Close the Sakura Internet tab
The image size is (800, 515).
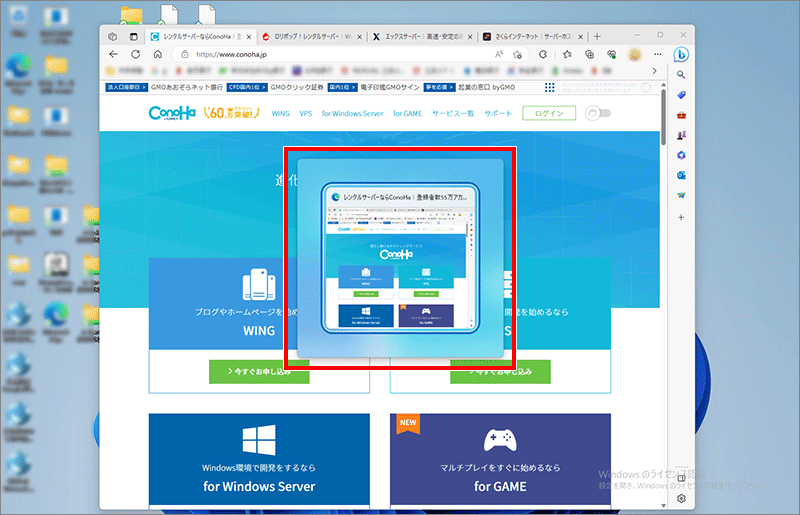[581, 37]
